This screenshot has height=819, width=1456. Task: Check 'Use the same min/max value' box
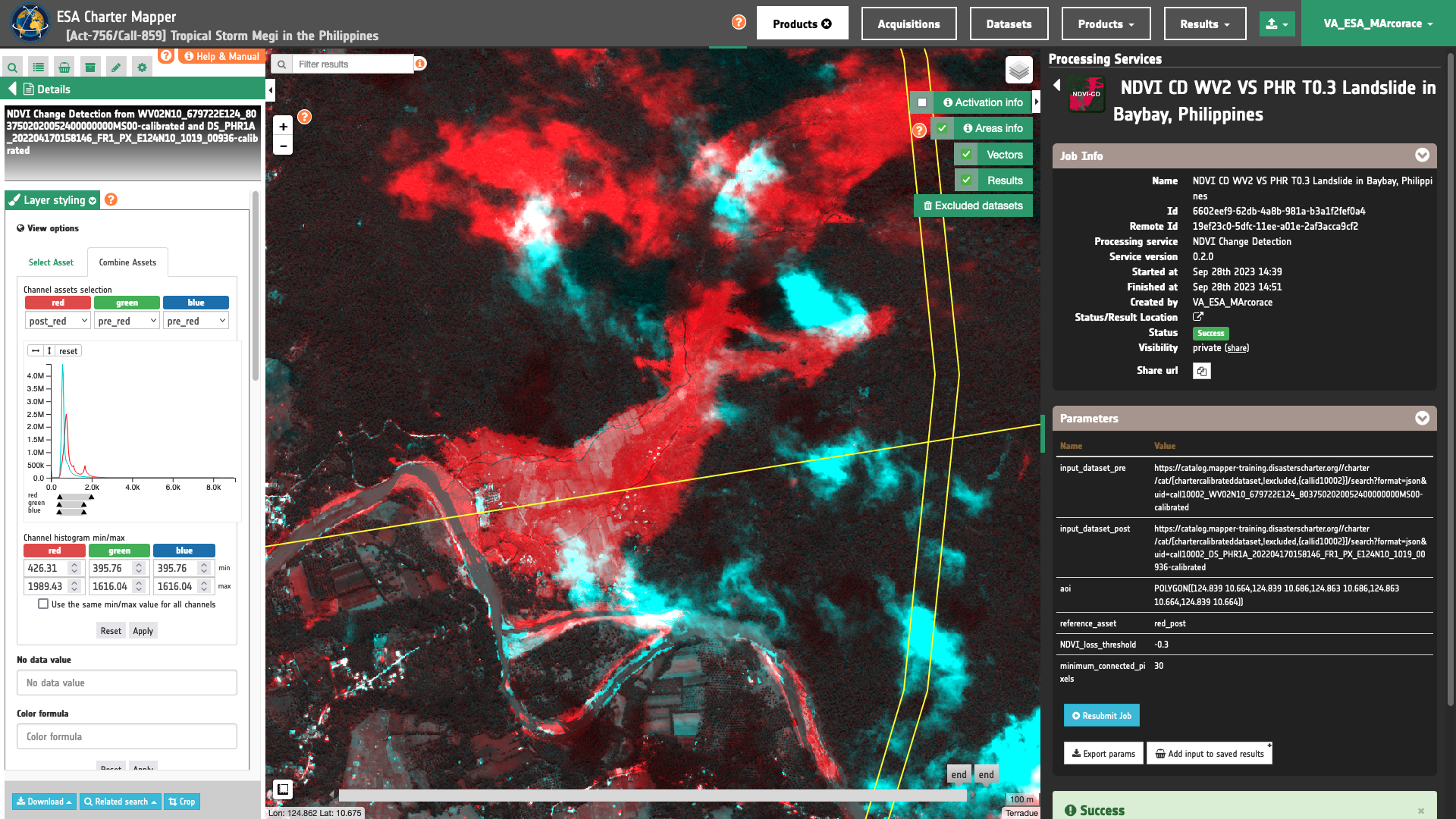pos(43,604)
